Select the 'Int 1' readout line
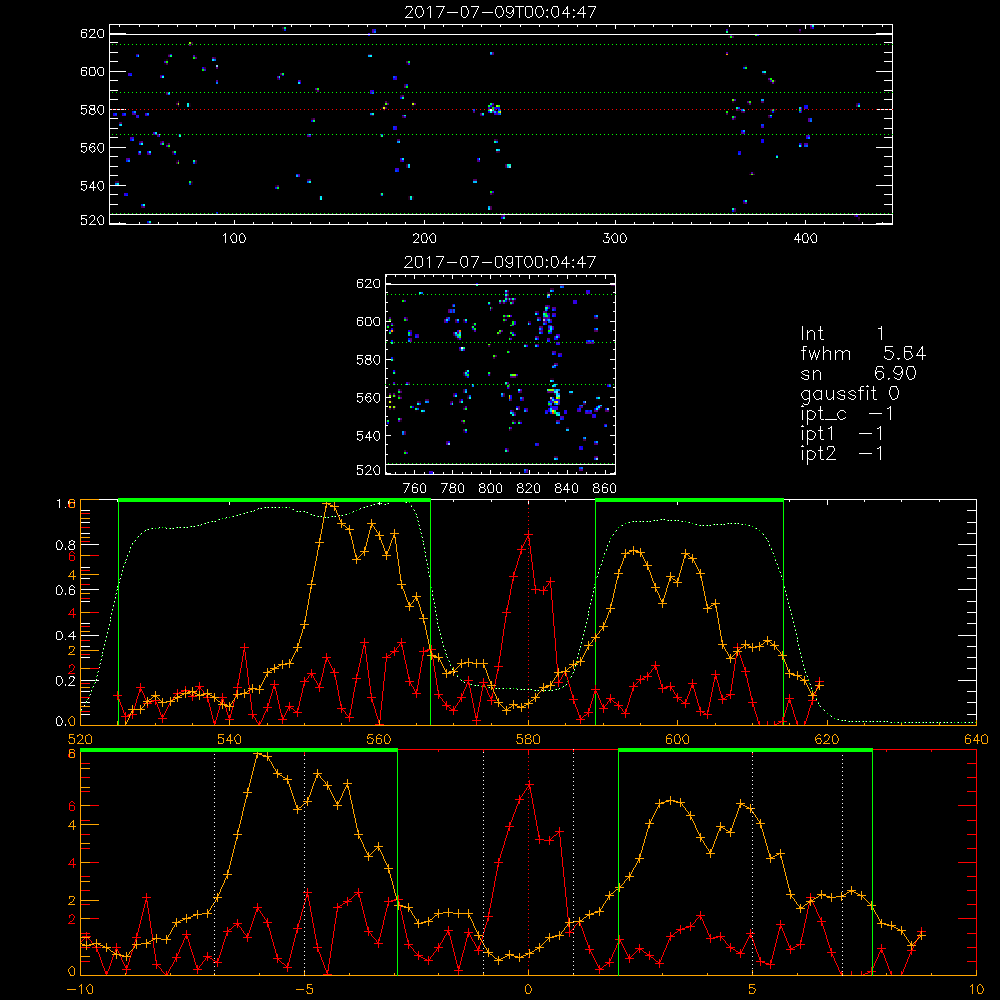Screen dimensions: 1000x1000 click(842, 334)
